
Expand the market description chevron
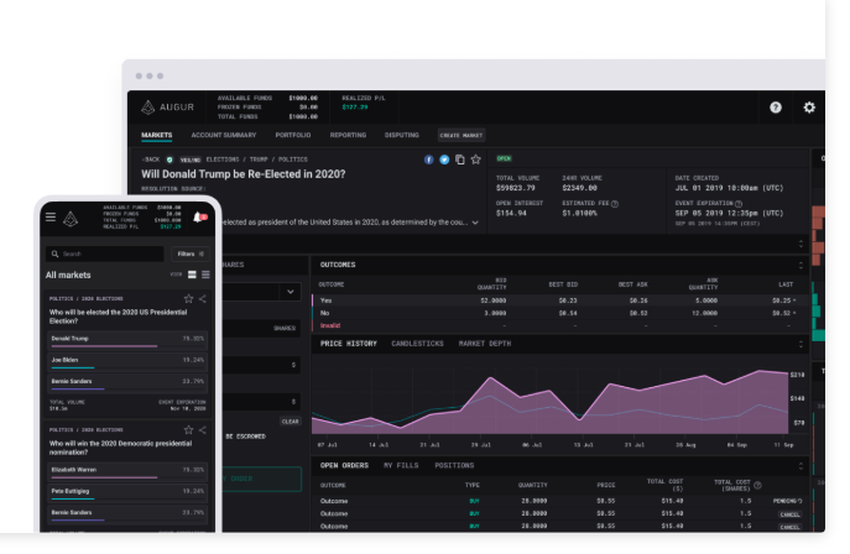(475, 223)
